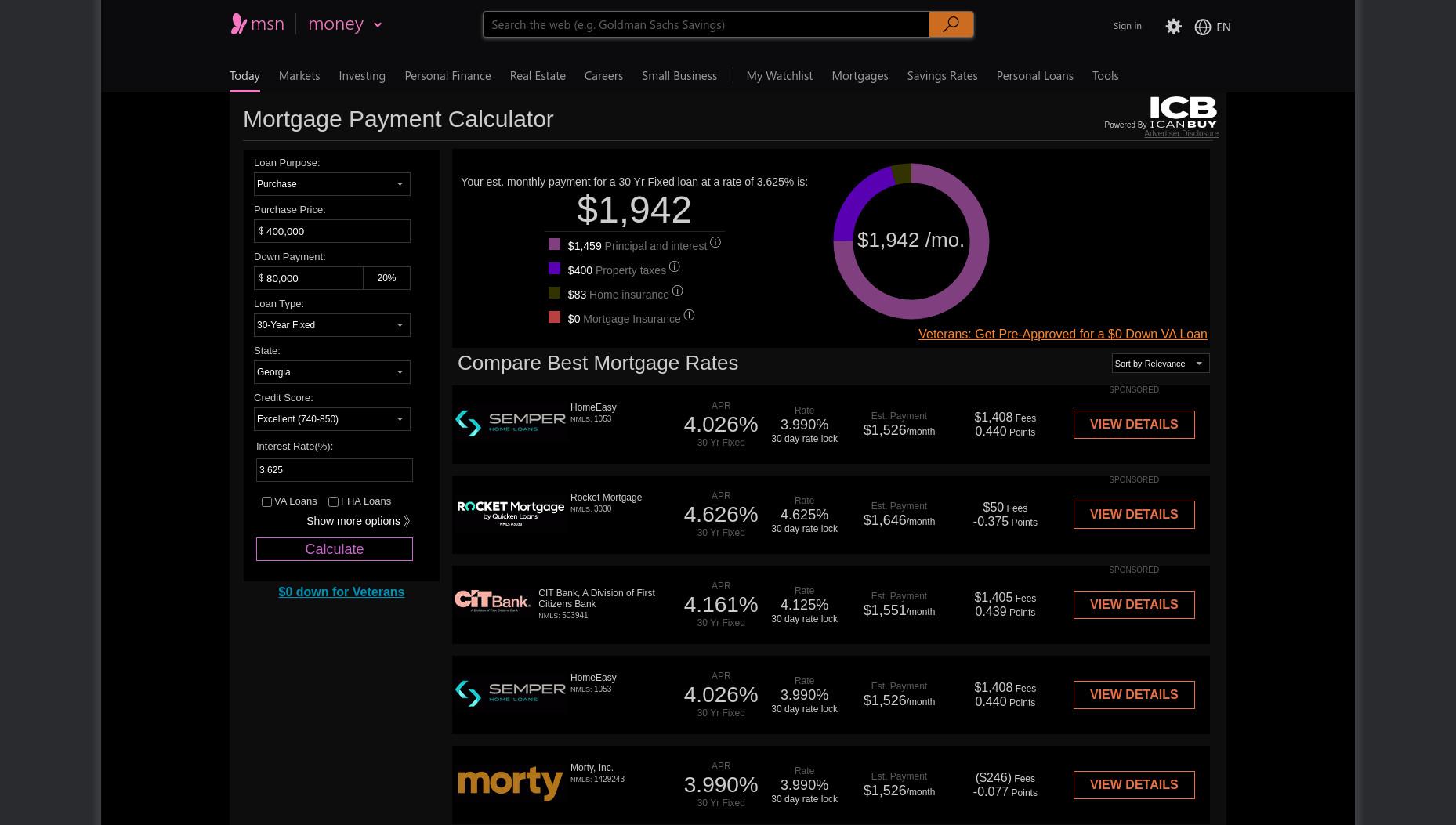Open the Small Business tab
Screen dimensions: 1456x825
point(679,75)
